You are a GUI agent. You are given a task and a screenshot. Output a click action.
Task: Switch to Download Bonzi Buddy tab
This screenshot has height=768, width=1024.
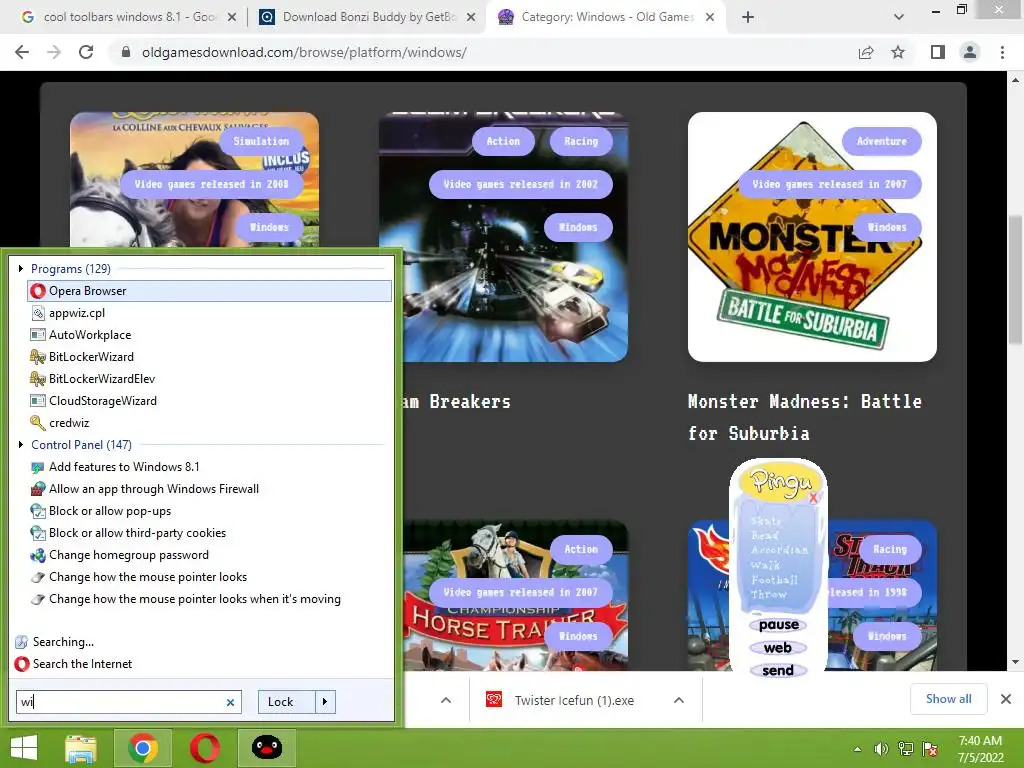click(x=369, y=17)
